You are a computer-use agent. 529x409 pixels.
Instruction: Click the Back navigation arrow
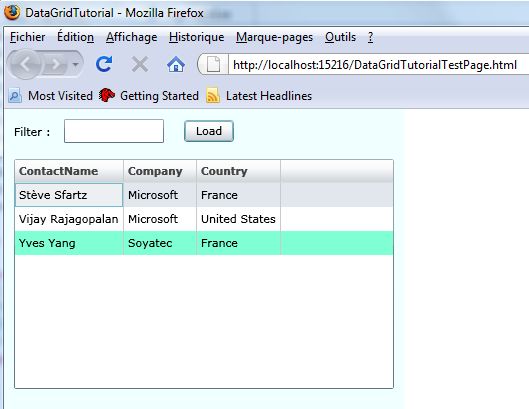(x=25, y=64)
